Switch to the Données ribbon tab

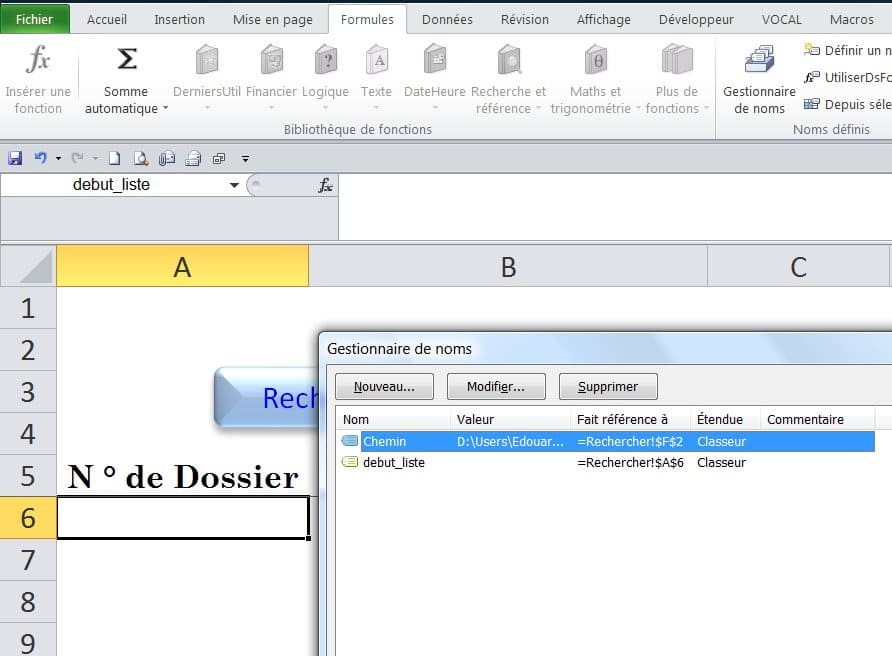tap(447, 19)
